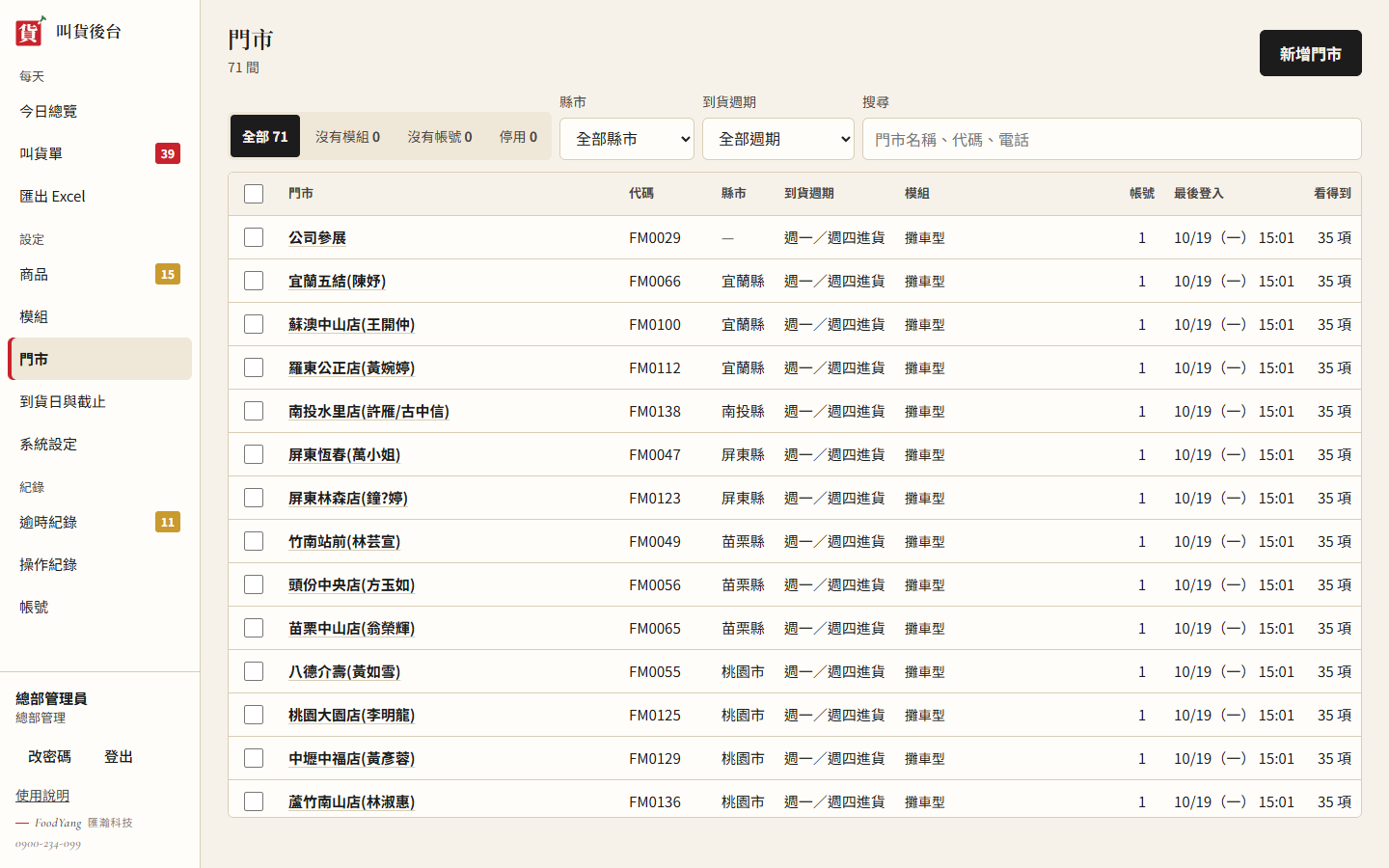Focus the 門市名稱、代碼、電話 search field
Screen dimensions: 1389x868
1112,139
